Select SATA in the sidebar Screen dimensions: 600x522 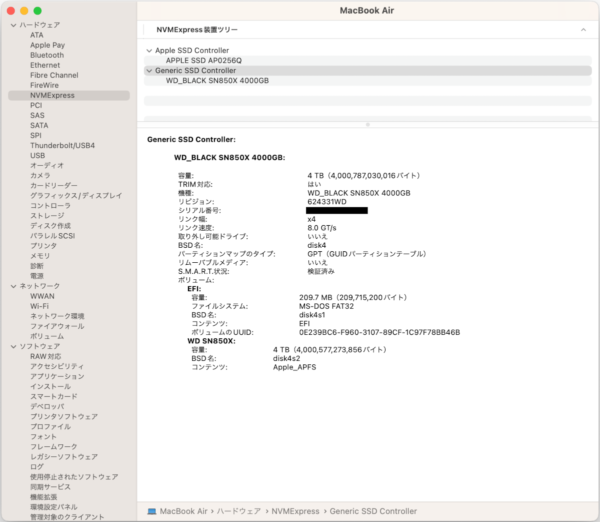39,126
